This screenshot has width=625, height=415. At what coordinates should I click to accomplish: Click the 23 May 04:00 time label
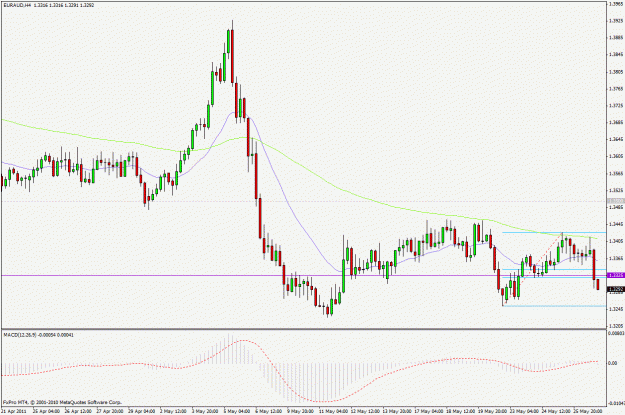click(524, 411)
